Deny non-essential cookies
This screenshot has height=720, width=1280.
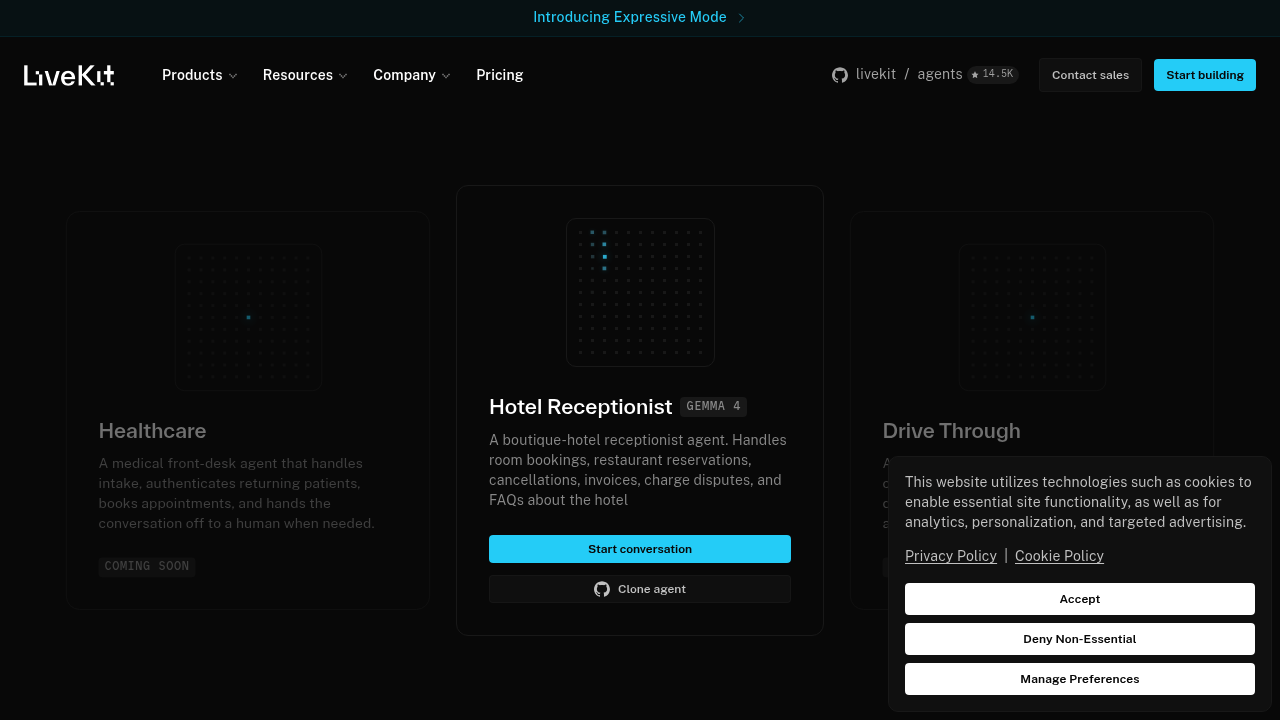(x=1080, y=639)
